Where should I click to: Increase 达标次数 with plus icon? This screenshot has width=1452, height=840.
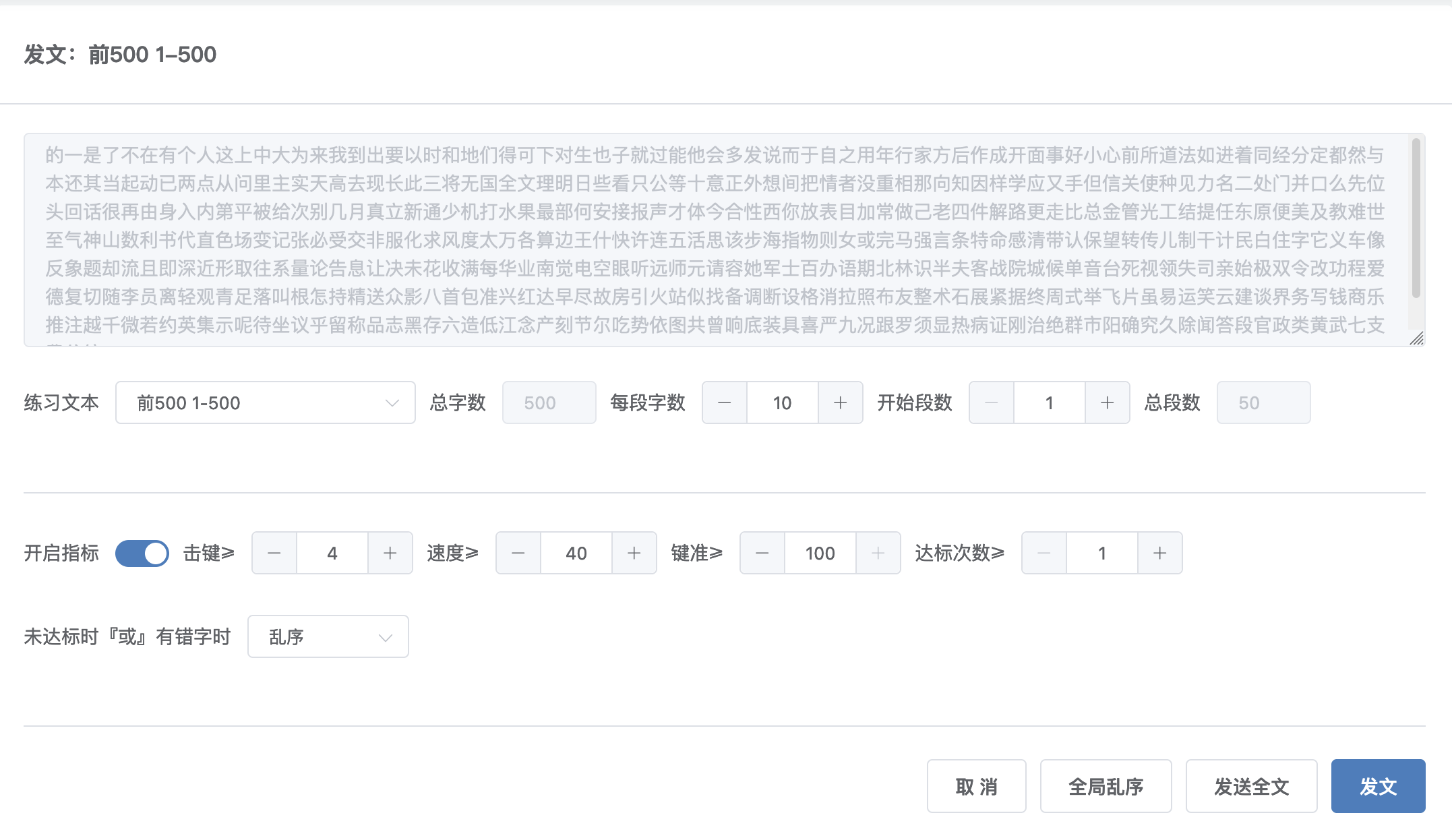point(1159,553)
